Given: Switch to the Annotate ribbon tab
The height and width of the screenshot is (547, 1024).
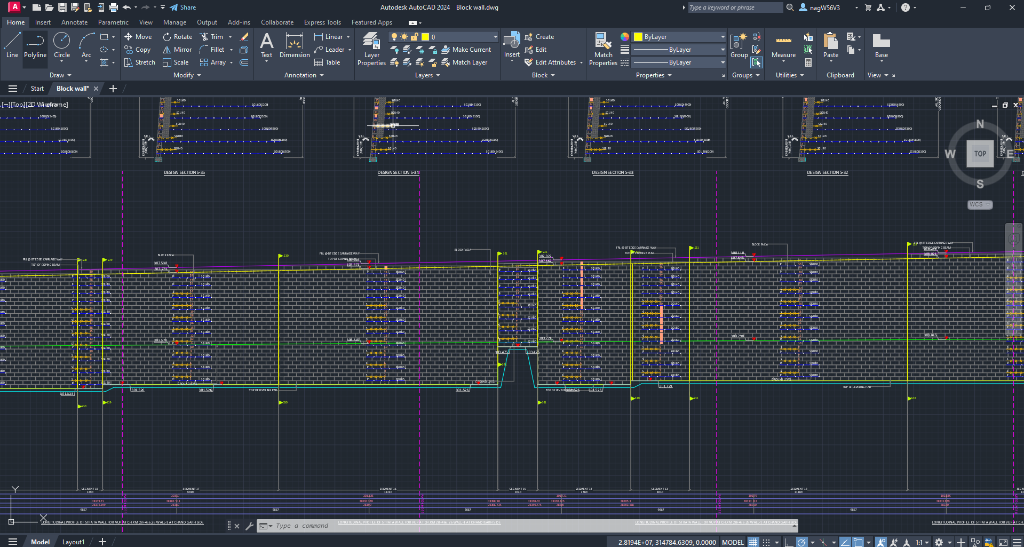Looking at the screenshot, I should (74, 21).
